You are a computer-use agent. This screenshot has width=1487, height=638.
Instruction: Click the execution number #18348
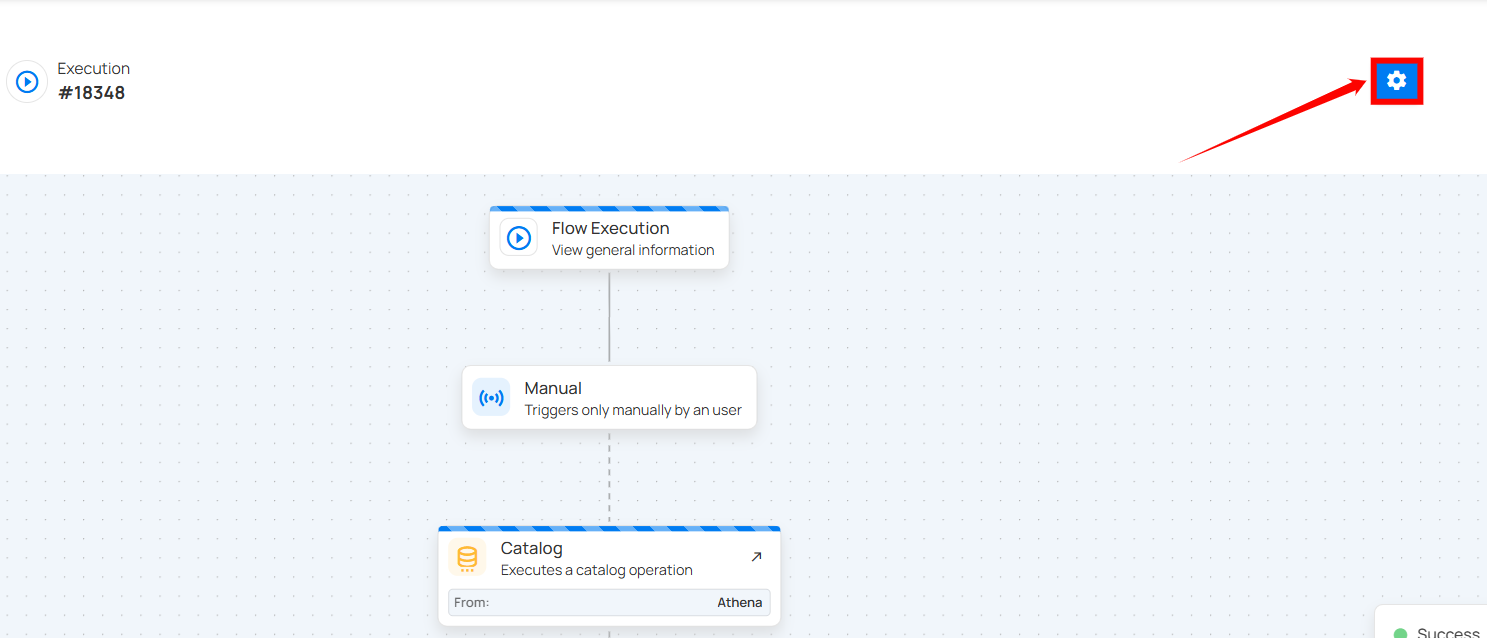click(x=91, y=93)
